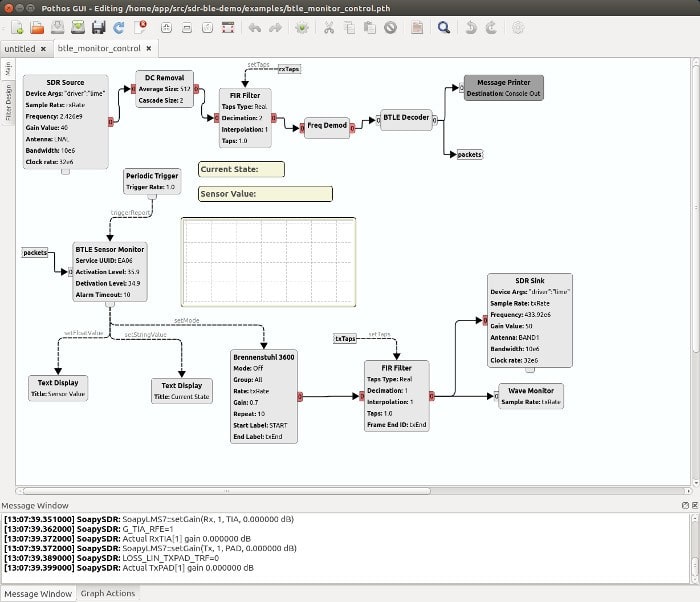Select the Periodic Trigger block
The width and height of the screenshot is (700, 602).
(x=152, y=181)
